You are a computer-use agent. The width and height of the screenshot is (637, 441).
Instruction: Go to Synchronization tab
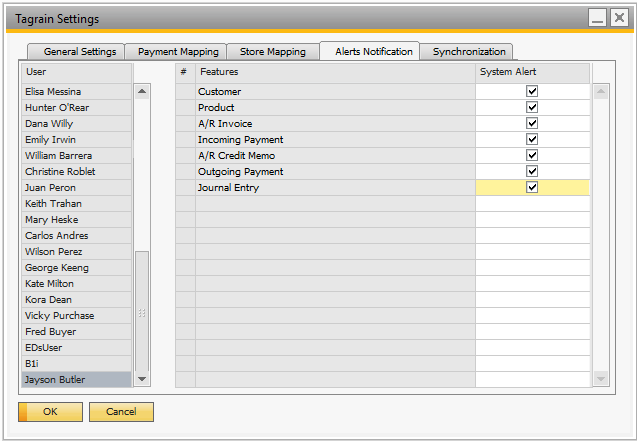click(x=469, y=52)
